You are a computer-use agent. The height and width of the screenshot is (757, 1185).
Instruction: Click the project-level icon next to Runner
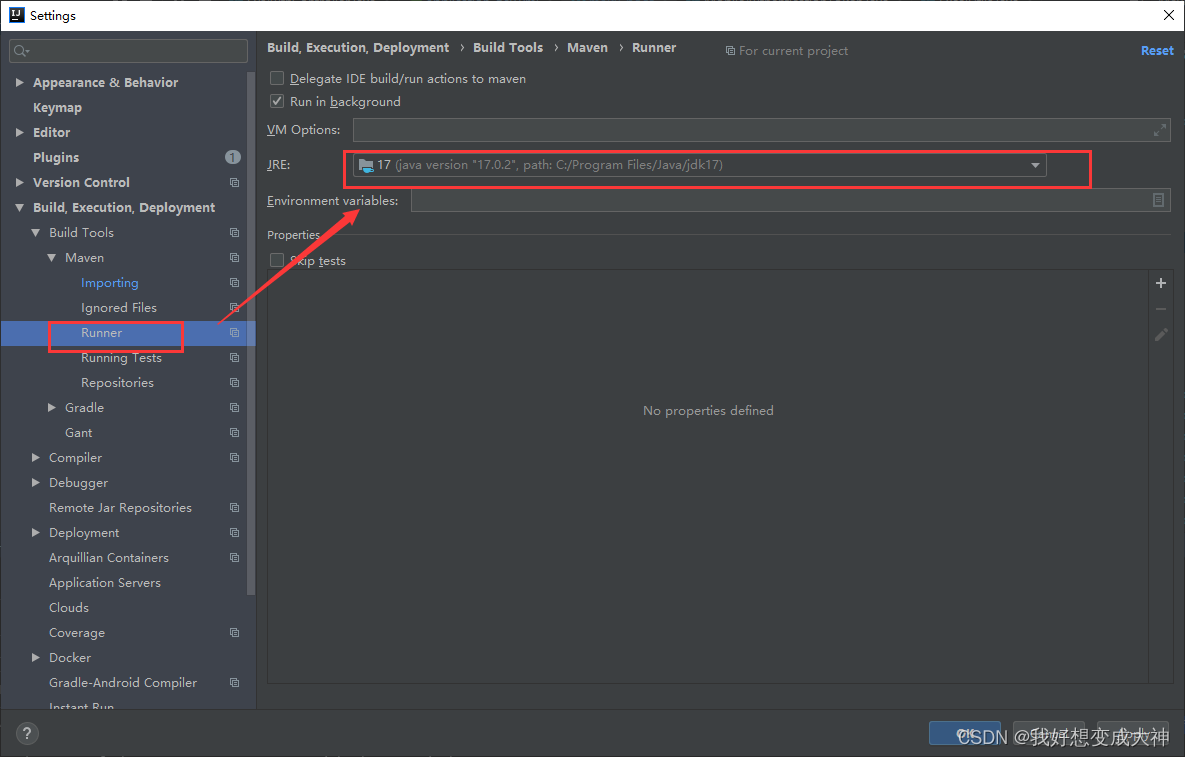[233, 332]
